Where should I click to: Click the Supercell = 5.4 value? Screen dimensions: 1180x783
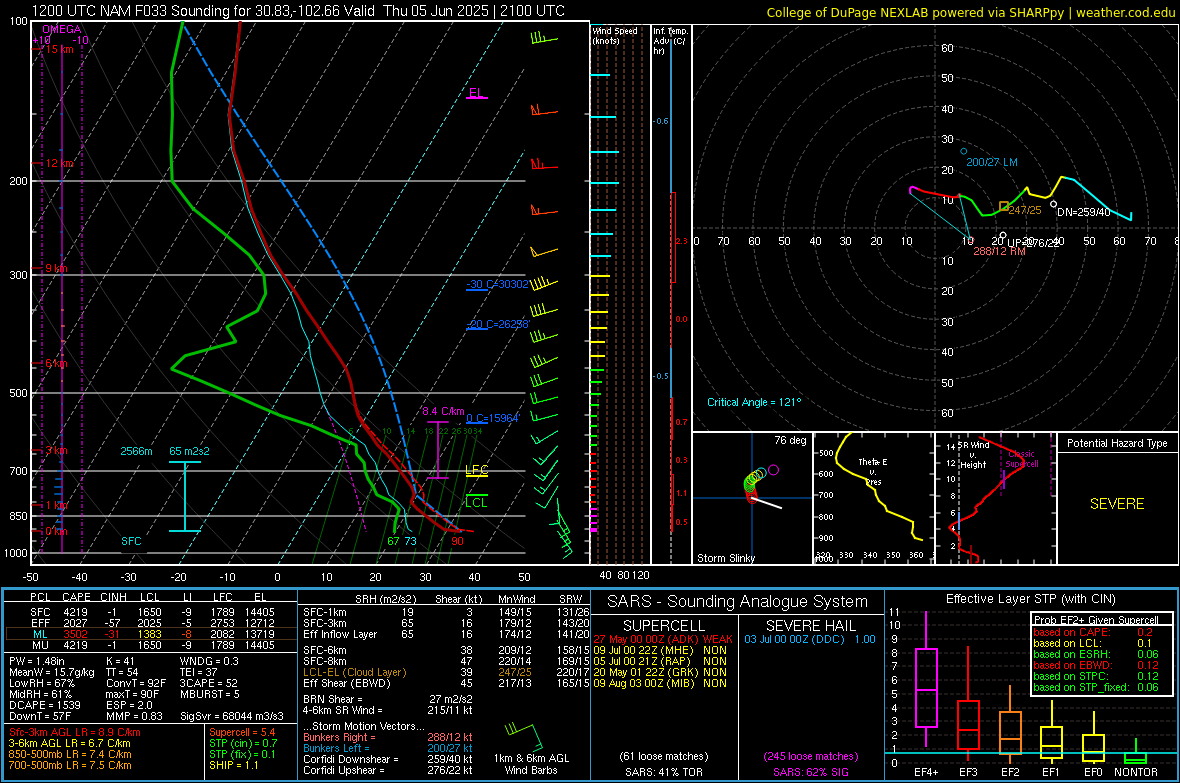point(242,732)
